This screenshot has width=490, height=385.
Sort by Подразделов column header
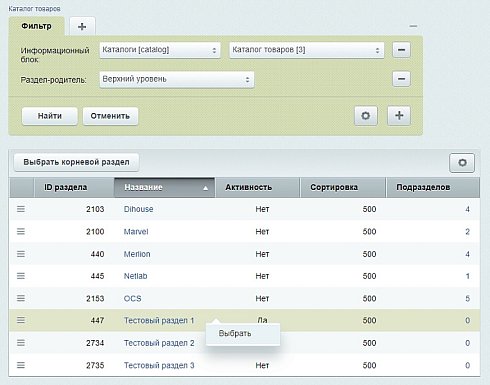[423, 187]
